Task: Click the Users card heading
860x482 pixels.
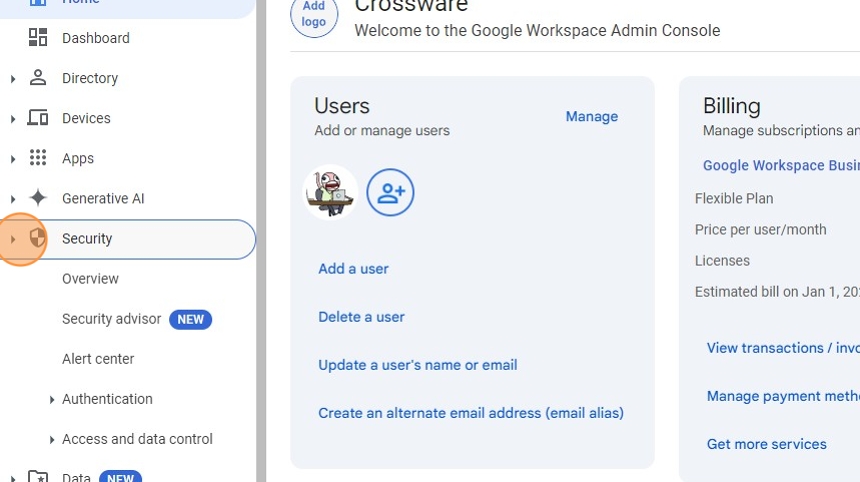Action: pyautogui.click(x=342, y=106)
